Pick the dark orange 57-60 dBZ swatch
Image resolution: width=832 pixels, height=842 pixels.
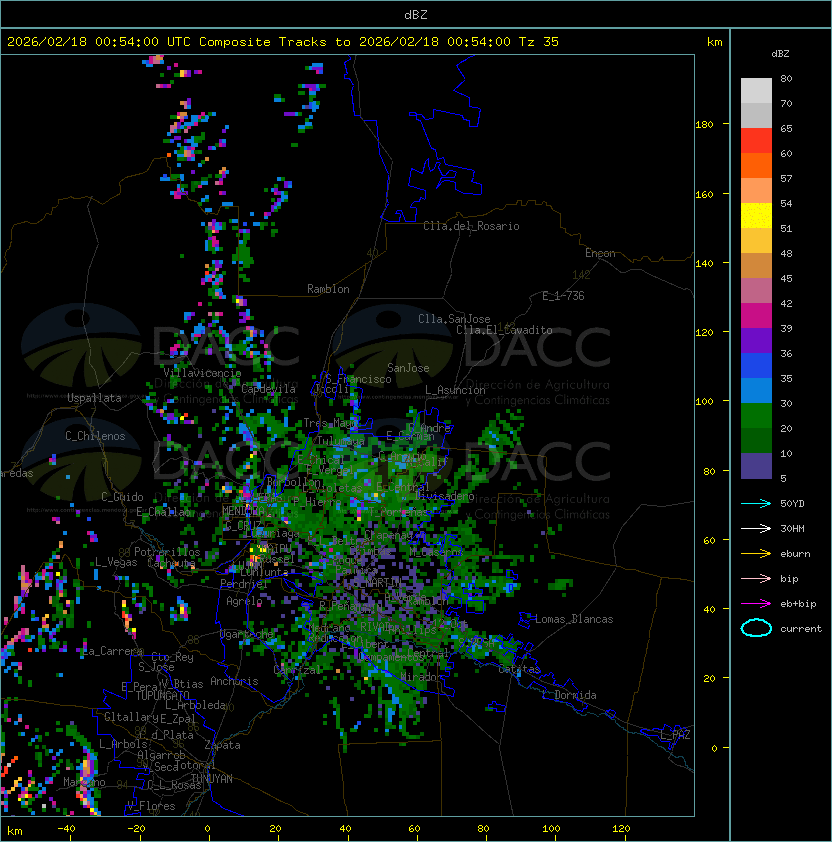(x=756, y=165)
